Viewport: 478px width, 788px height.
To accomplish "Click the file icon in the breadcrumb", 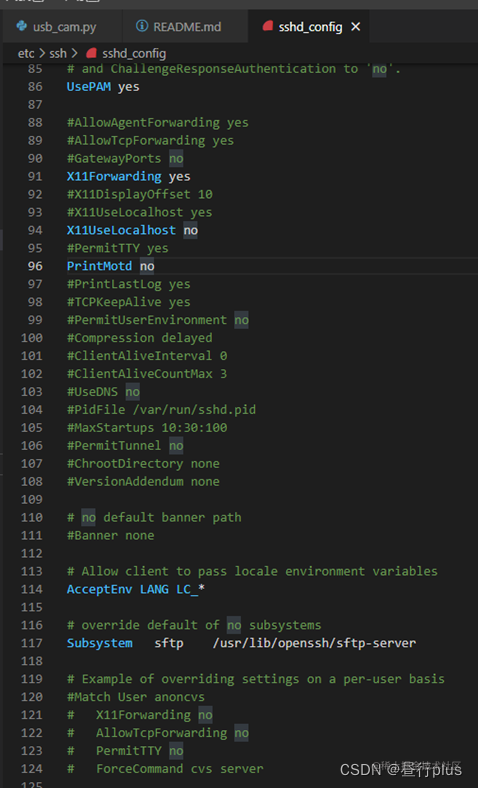I will 91,53.
